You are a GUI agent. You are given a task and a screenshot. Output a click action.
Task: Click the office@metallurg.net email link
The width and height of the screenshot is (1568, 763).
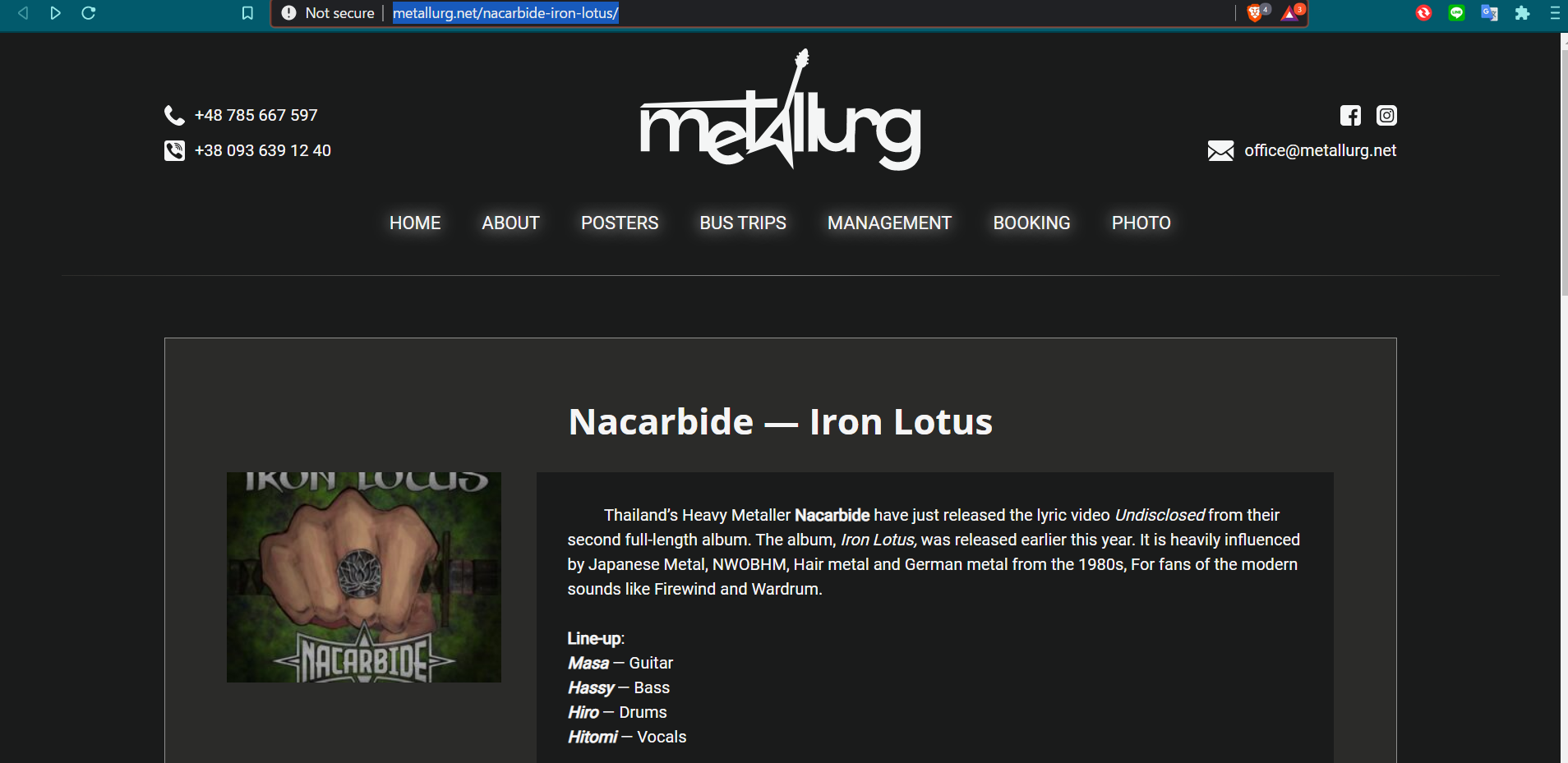(x=1320, y=150)
